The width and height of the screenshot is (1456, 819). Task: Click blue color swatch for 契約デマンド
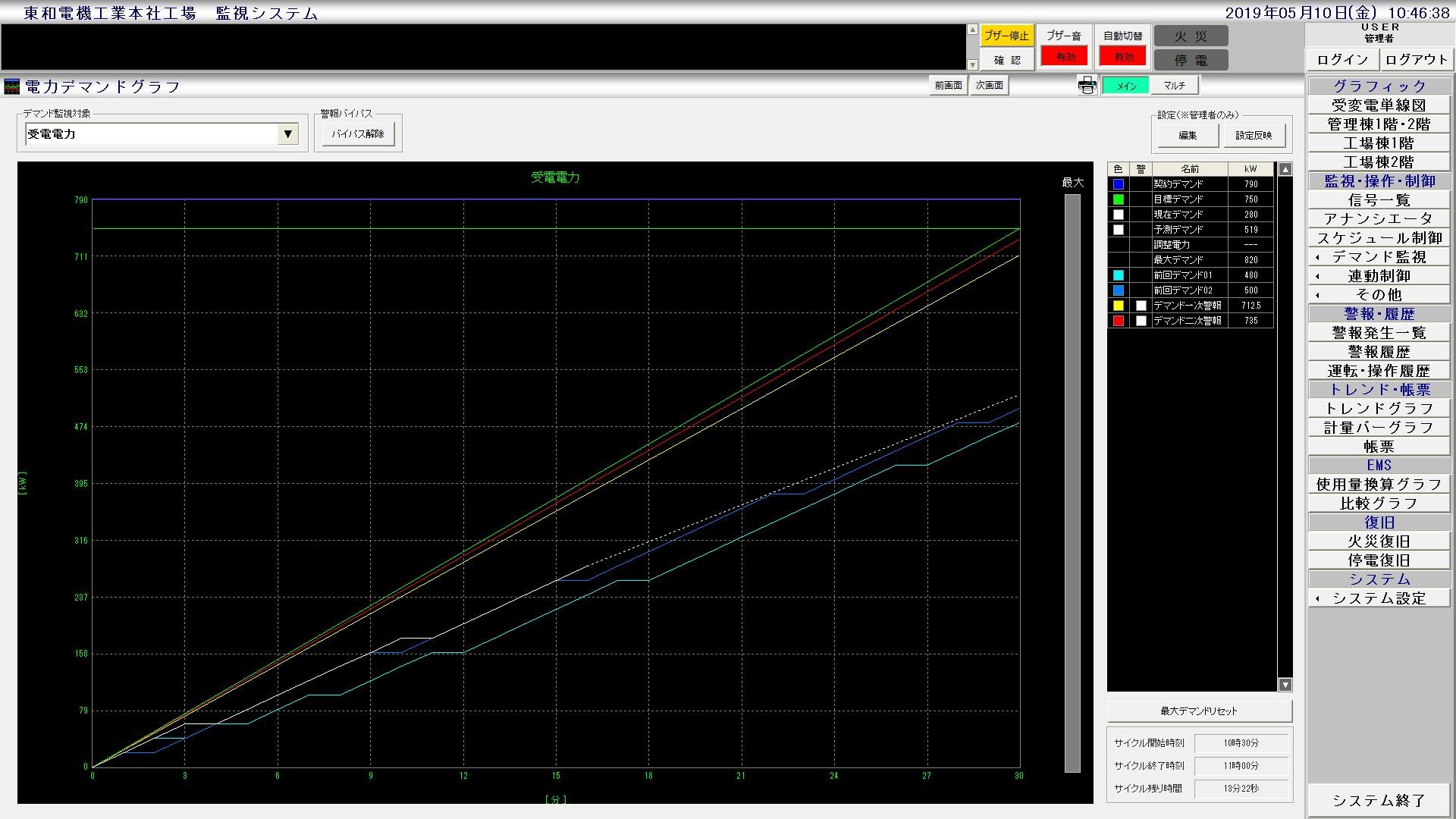[1118, 184]
